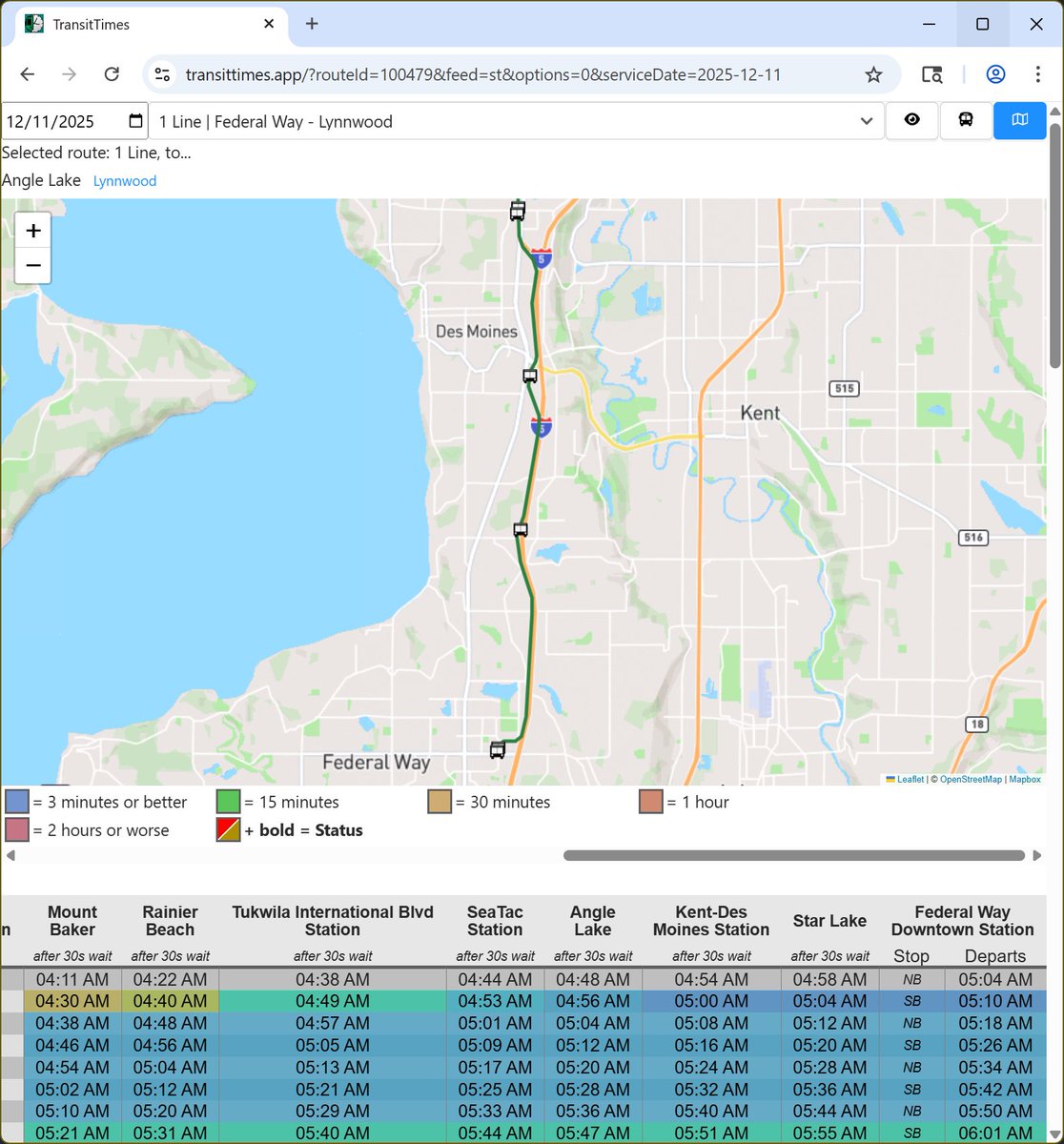Click the SeaTac Station column header
1064x1144 pixels.
tap(495, 921)
